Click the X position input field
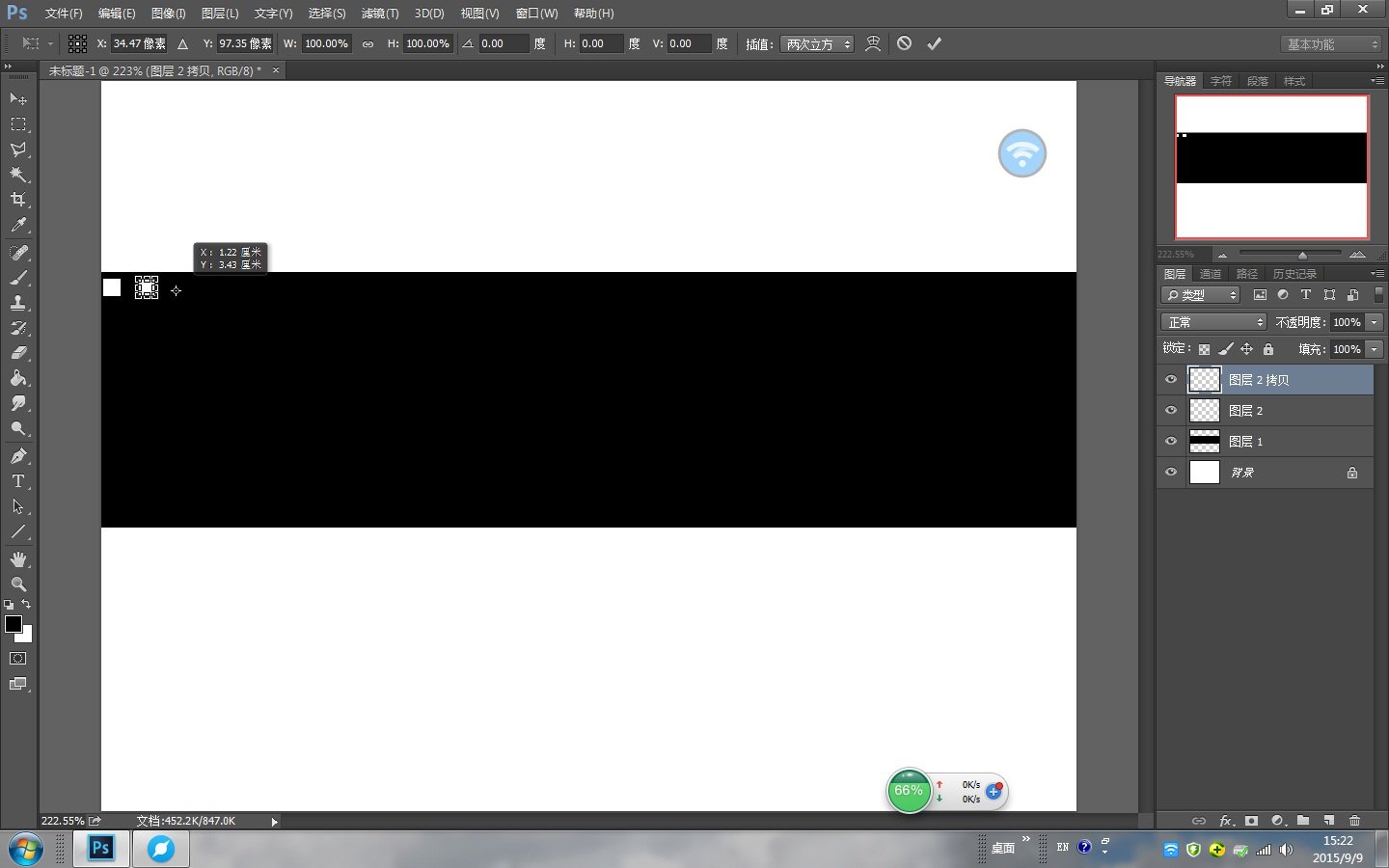 point(138,43)
